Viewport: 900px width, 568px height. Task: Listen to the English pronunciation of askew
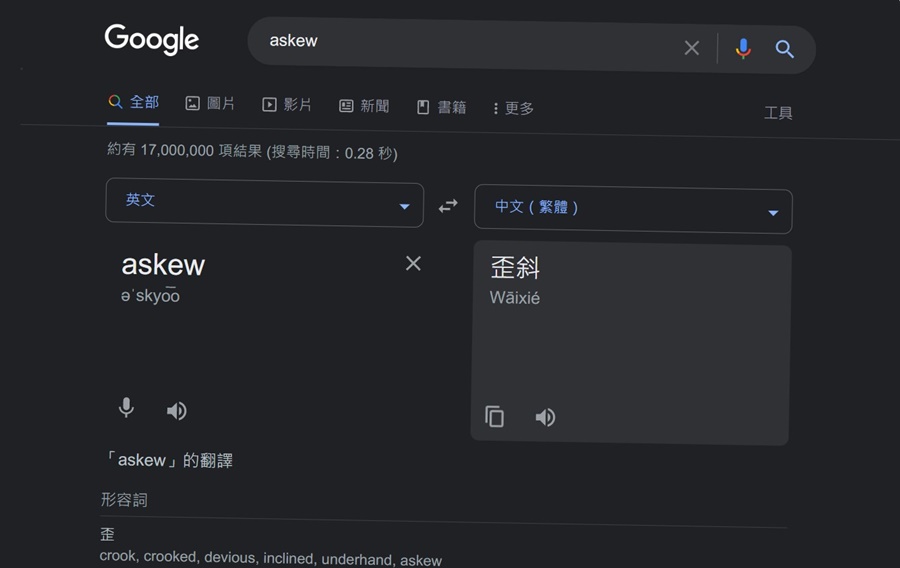pos(176,411)
